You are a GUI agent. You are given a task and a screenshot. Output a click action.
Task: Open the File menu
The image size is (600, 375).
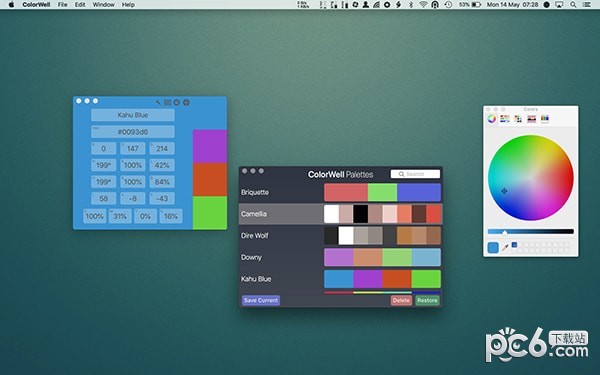[x=62, y=5]
